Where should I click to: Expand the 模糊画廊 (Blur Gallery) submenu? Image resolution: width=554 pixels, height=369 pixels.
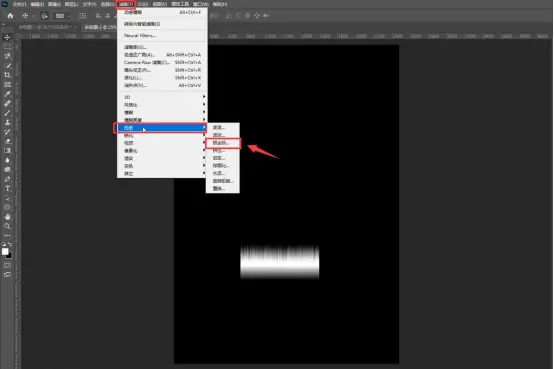(x=162, y=120)
